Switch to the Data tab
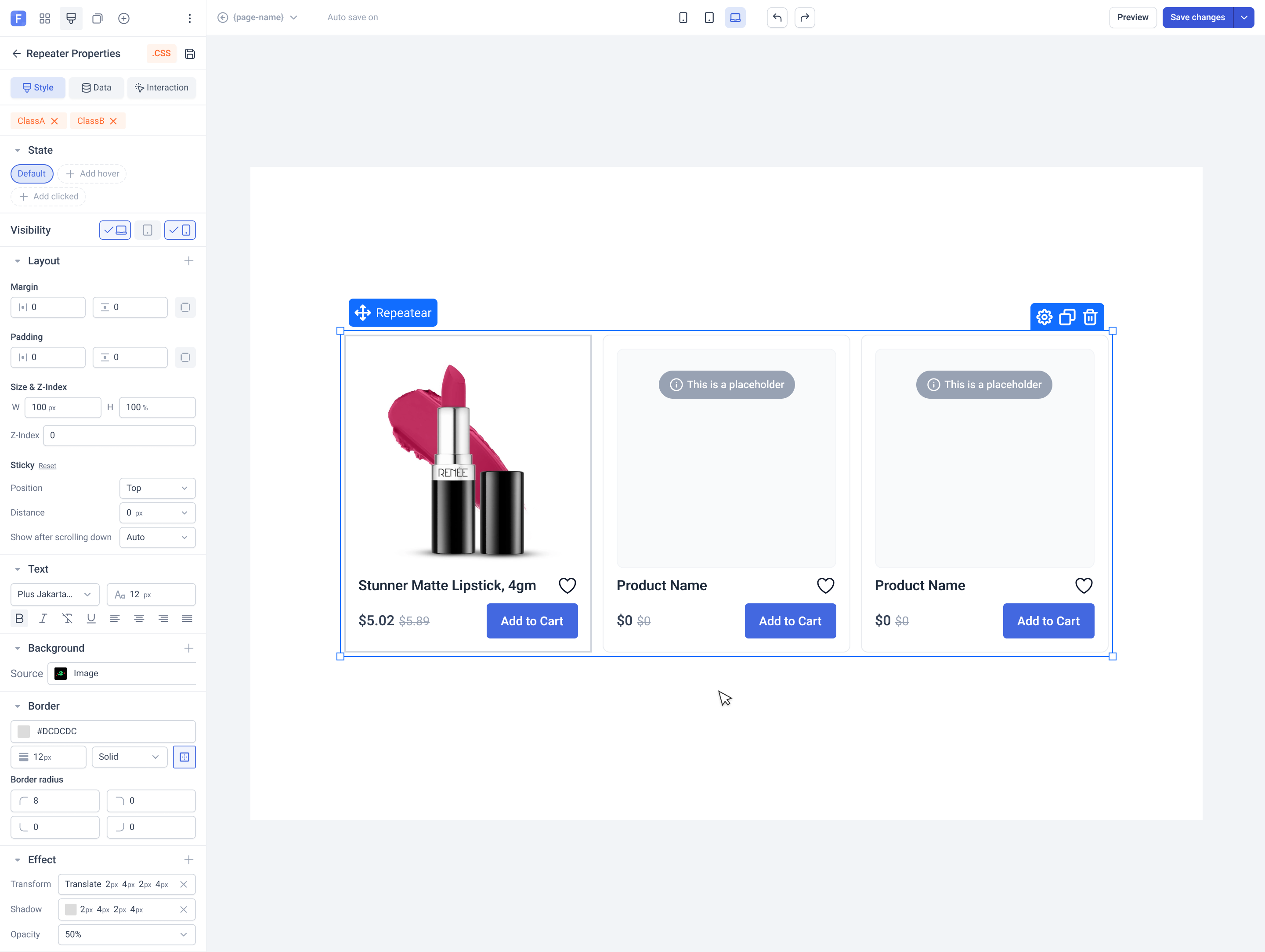 pyautogui.click(x=96, y=87)
